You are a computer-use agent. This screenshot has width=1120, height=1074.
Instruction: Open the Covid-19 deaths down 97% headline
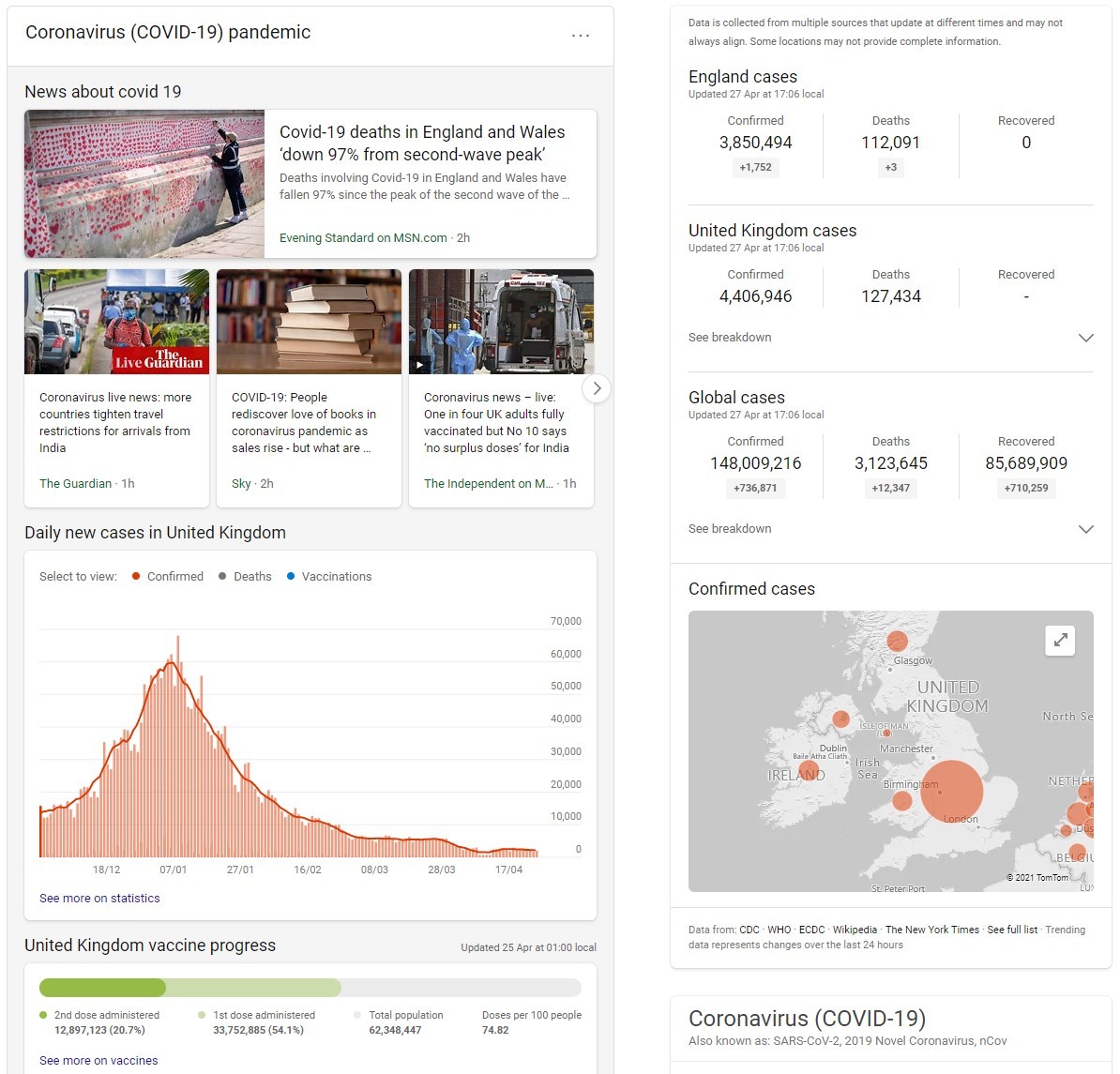click(422, 144)
